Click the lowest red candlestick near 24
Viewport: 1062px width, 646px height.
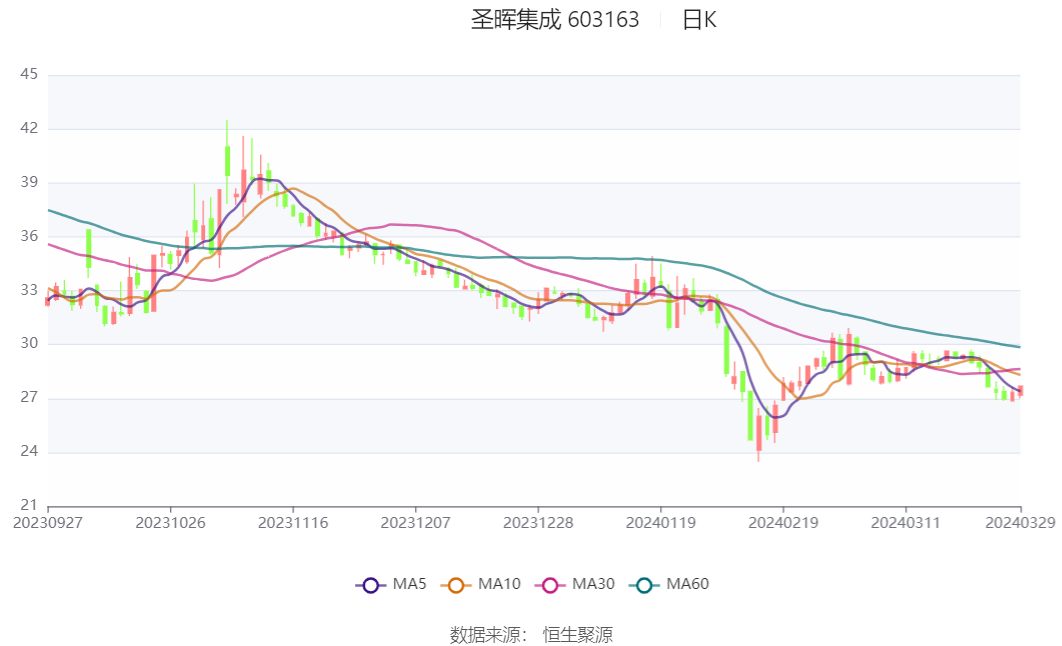(759, 433)
